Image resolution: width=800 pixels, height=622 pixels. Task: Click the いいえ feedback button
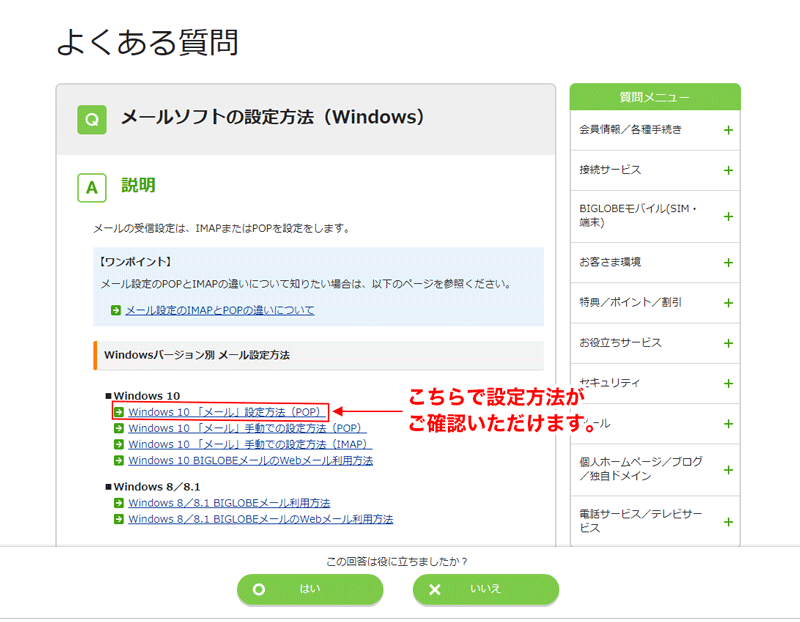click(x=485, y=590)
